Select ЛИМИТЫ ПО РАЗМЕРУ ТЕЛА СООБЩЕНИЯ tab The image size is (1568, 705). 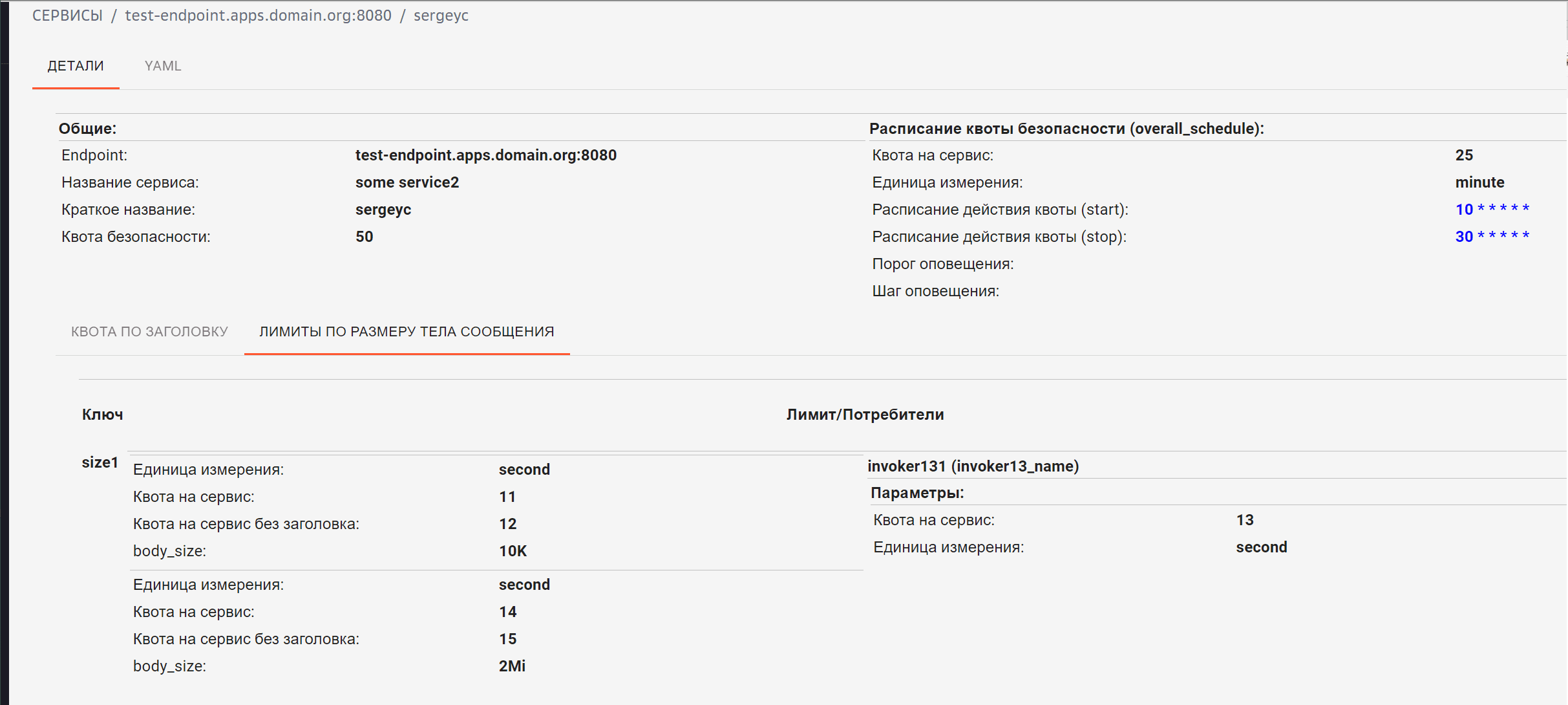coord(407,332)
